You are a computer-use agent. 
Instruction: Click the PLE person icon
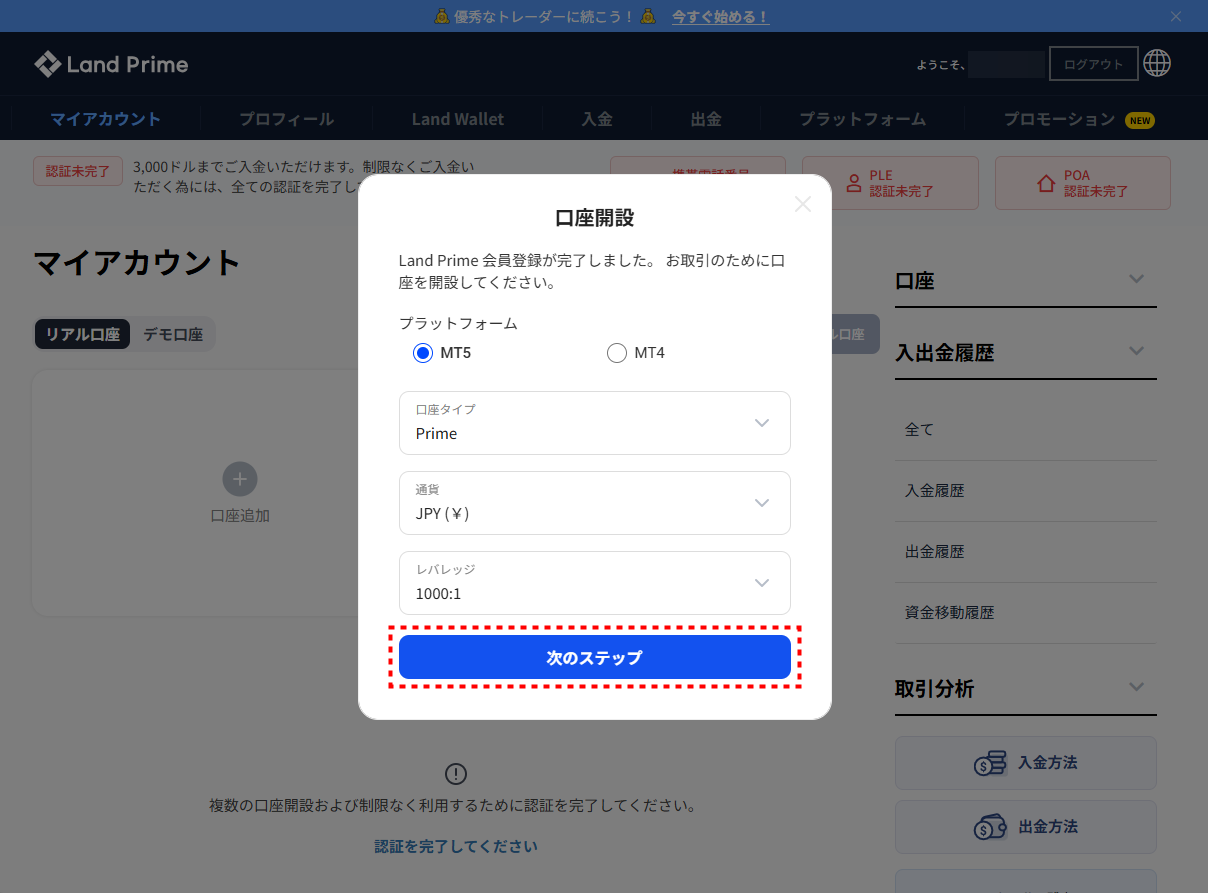point(854,183)
